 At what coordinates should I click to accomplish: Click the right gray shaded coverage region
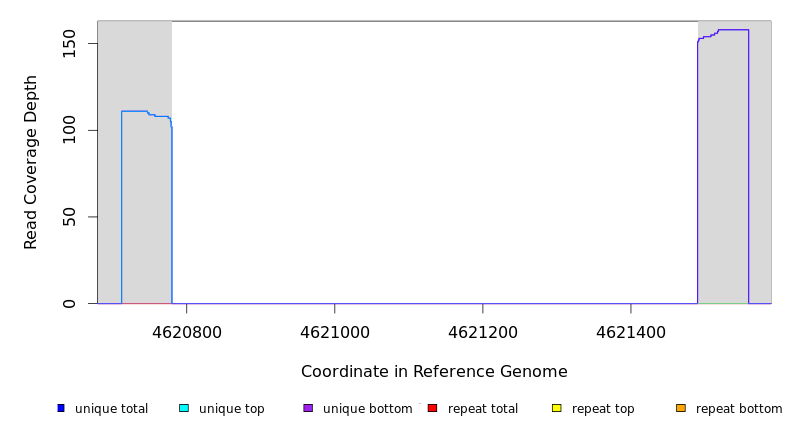tap(734, 200)
